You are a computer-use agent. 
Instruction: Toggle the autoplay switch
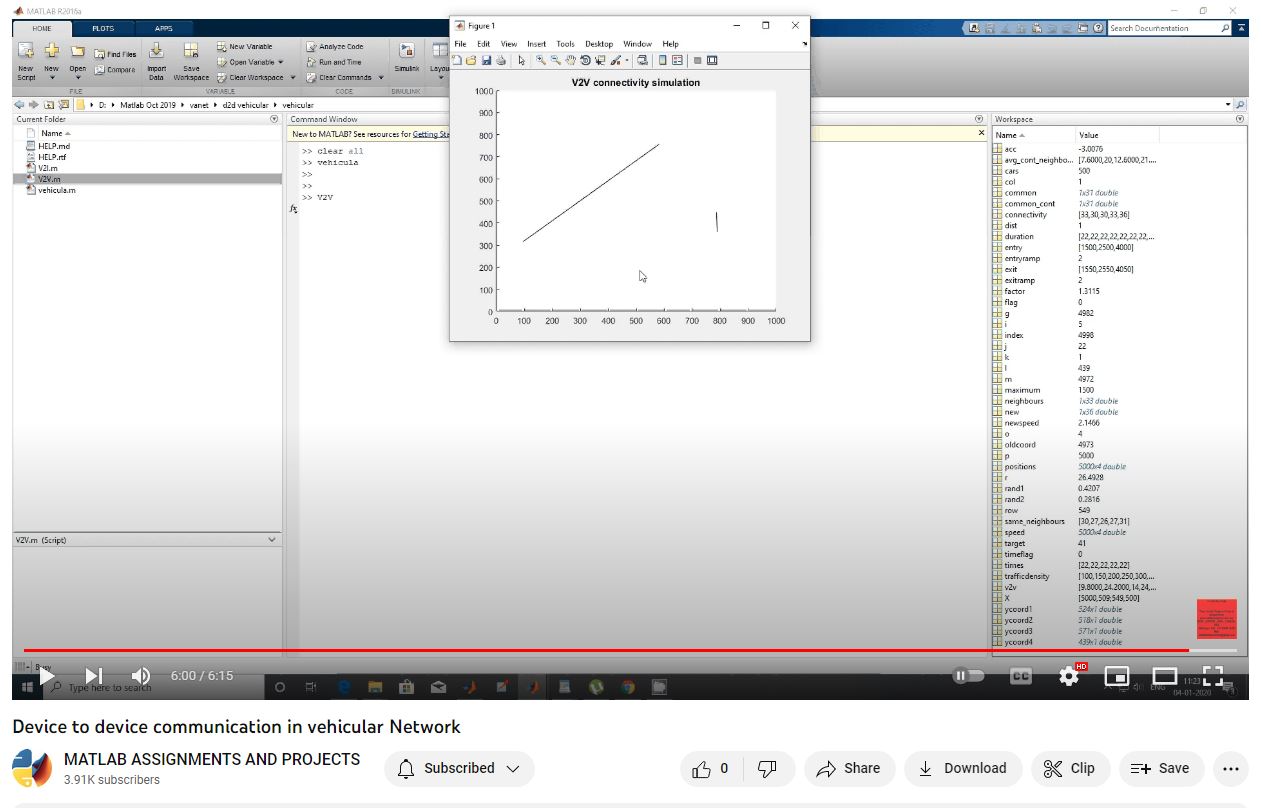967,677
